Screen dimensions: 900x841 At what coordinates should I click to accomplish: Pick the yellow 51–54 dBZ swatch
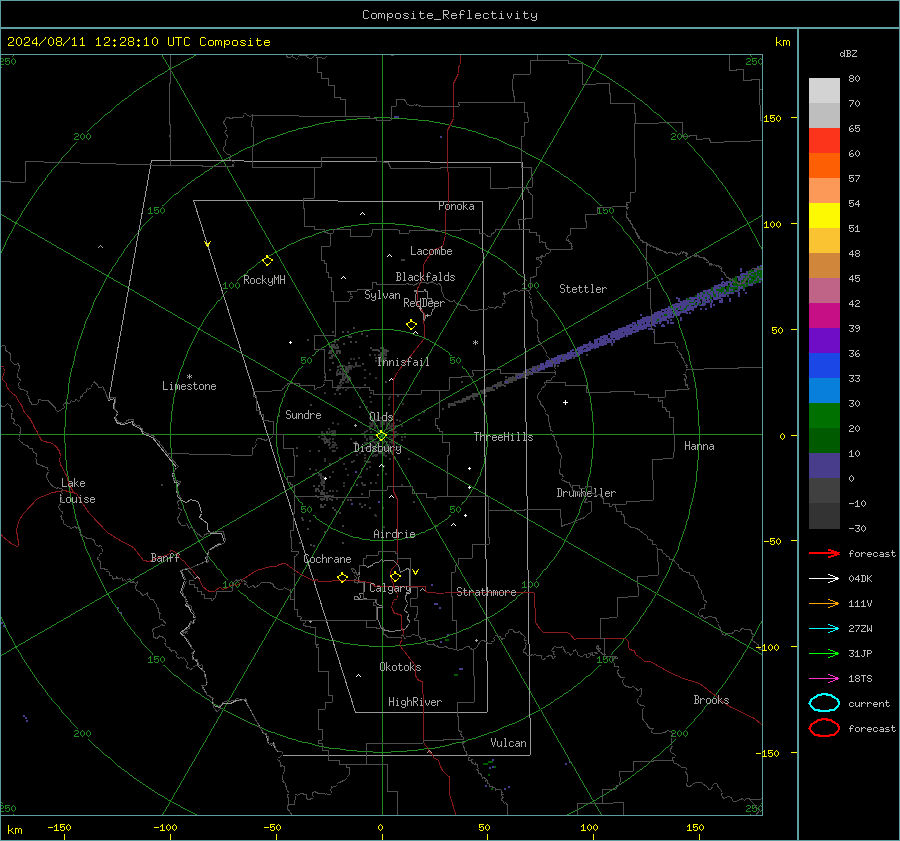[x=824, y=216]
